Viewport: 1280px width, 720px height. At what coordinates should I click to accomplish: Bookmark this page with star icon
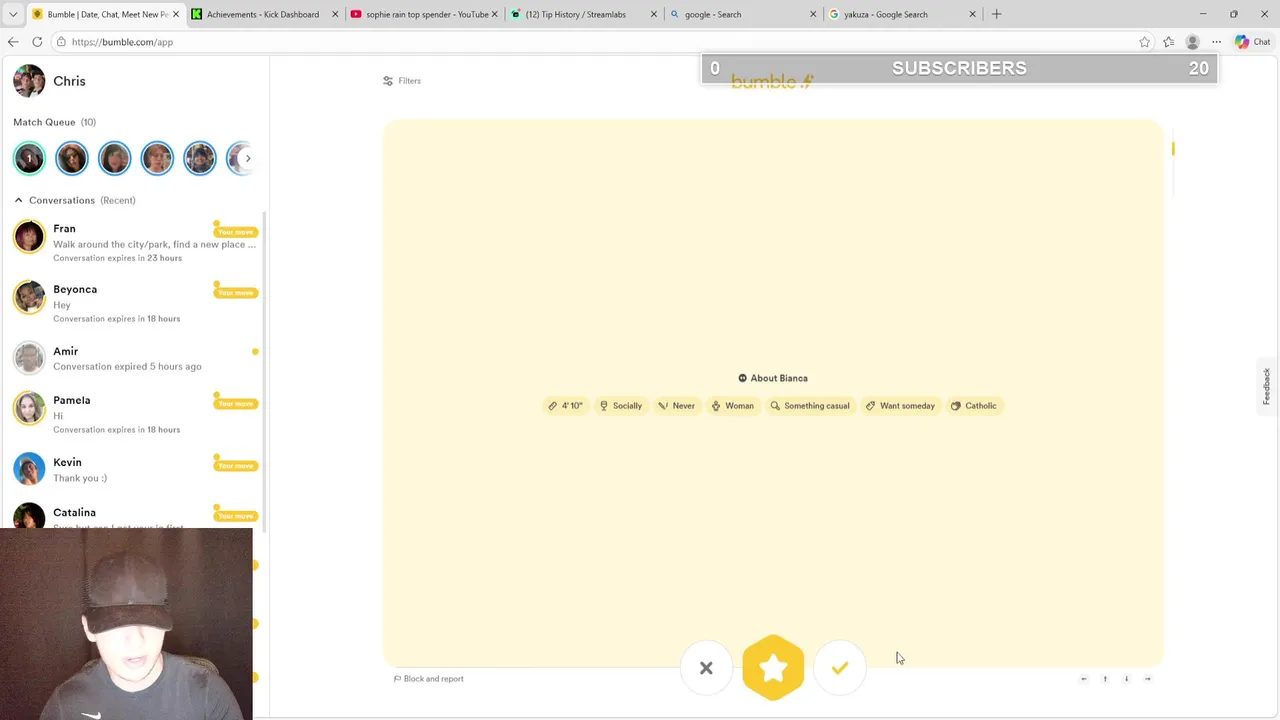[x=1144, y=42]
